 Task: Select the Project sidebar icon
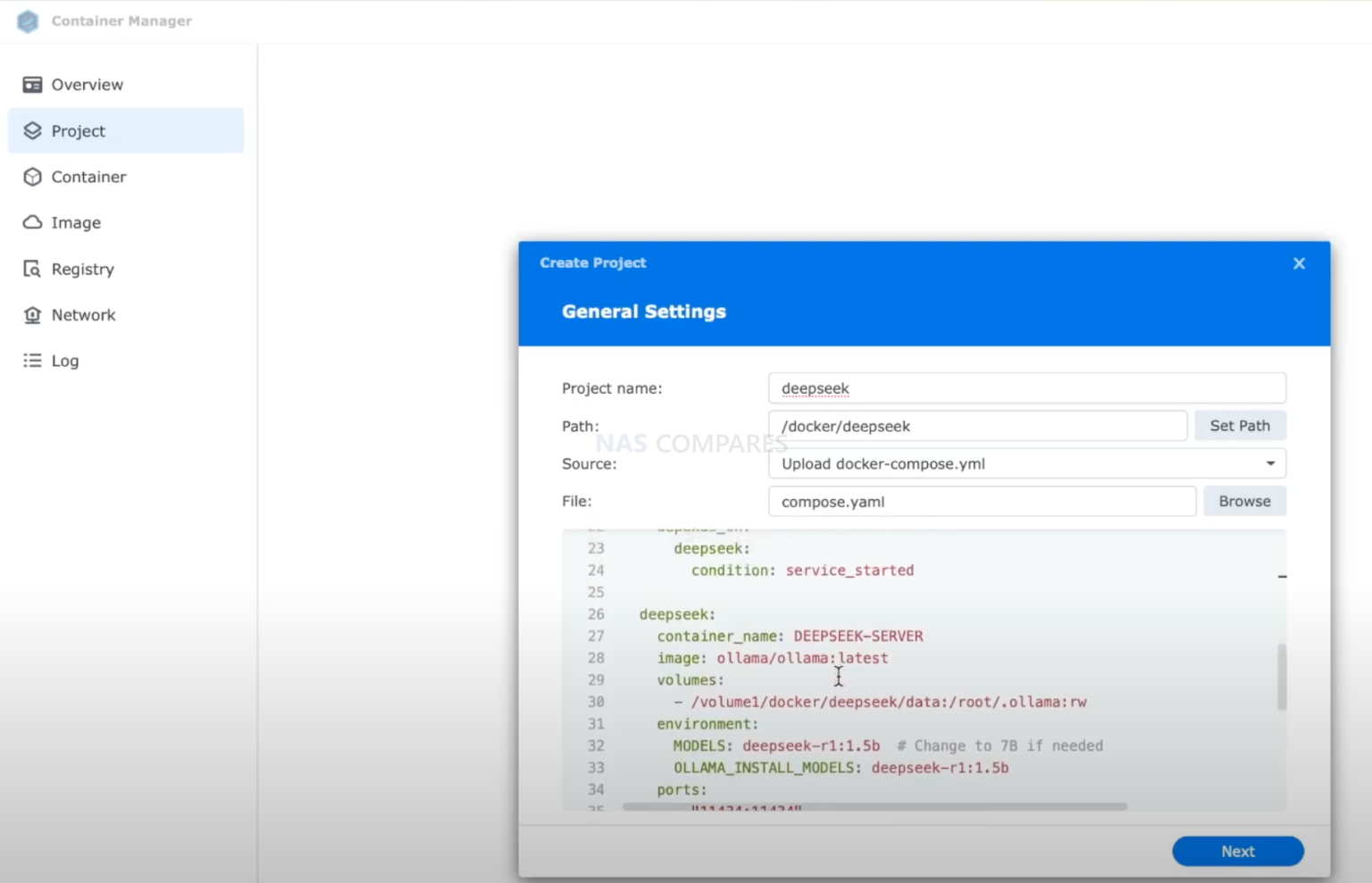[32, 130]
